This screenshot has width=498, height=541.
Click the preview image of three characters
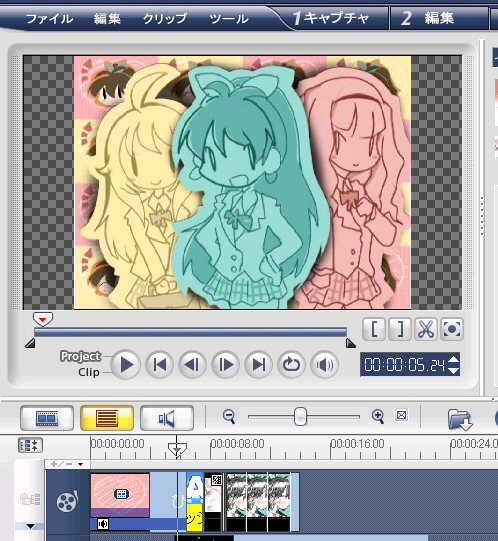point(242,183)
